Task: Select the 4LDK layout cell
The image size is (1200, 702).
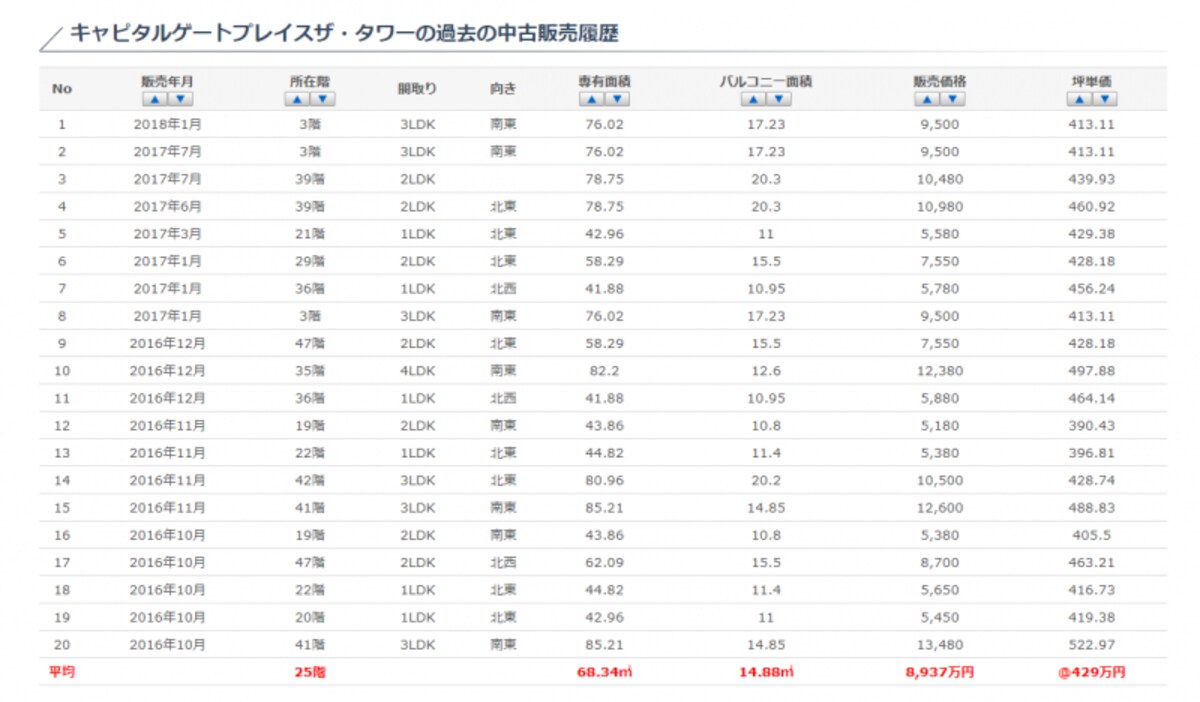Action: coord(417,371)
